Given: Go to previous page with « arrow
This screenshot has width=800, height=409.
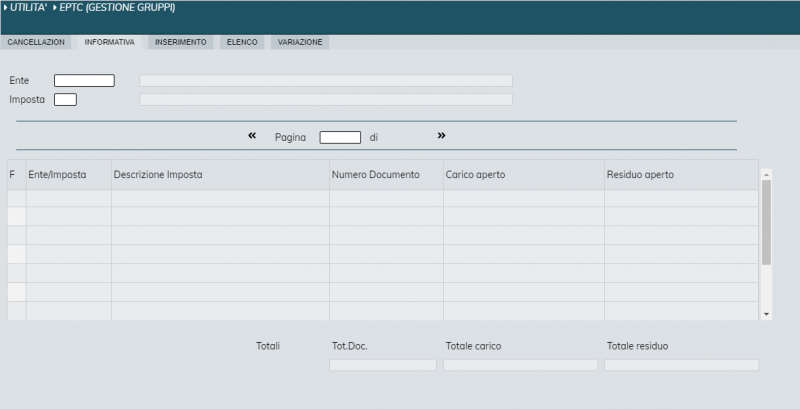Looking at the screenshot, I should [x=252, y=136].
